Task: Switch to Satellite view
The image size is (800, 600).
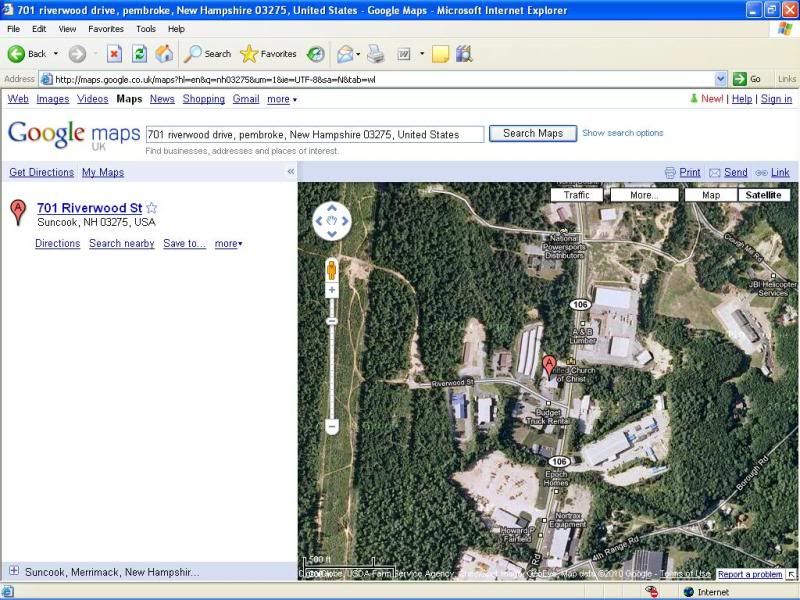Action: pyautogui.click(x=763, y=195)
